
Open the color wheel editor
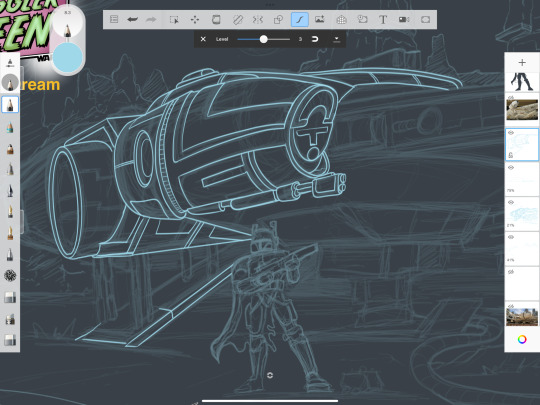522,339
